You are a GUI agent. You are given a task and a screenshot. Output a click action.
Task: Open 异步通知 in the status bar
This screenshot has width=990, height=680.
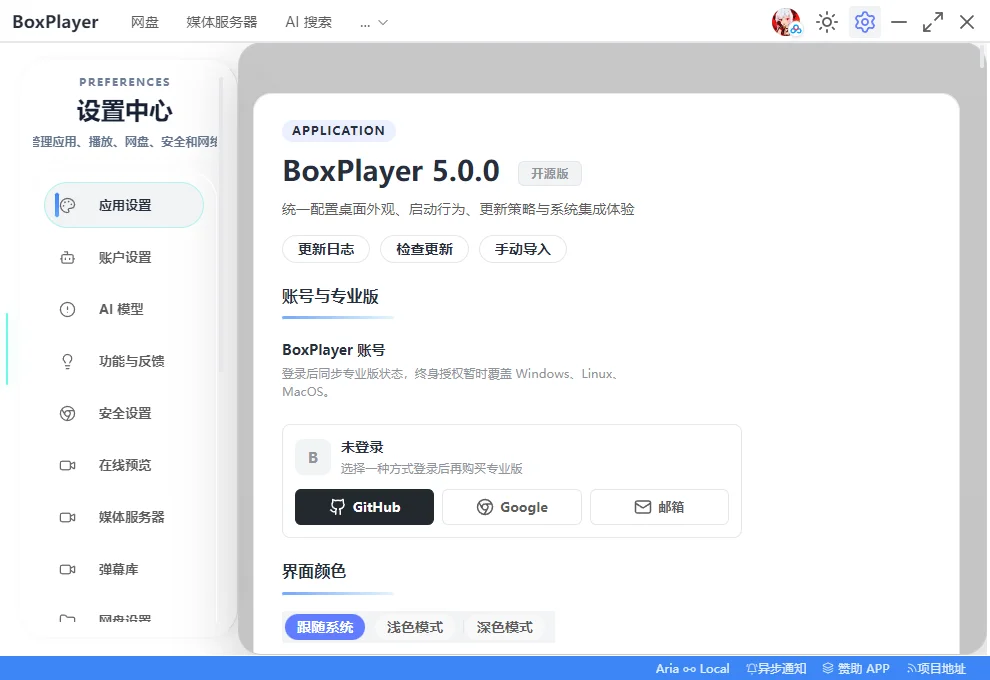point(776,669)
